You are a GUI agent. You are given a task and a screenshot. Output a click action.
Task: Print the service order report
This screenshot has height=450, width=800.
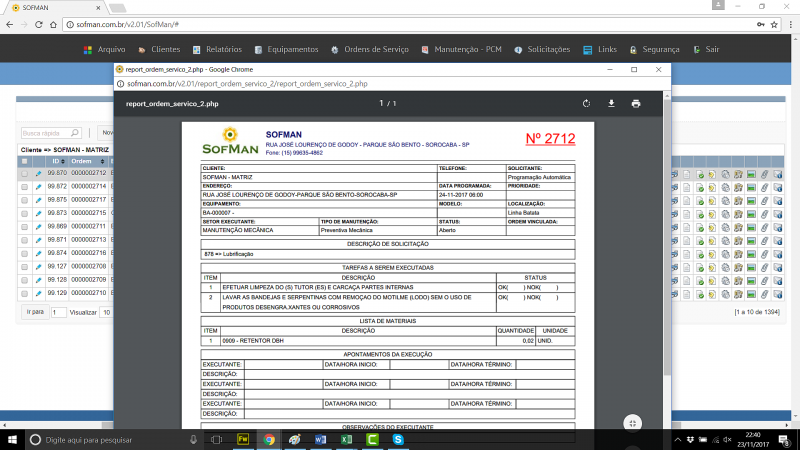[635, 103]
